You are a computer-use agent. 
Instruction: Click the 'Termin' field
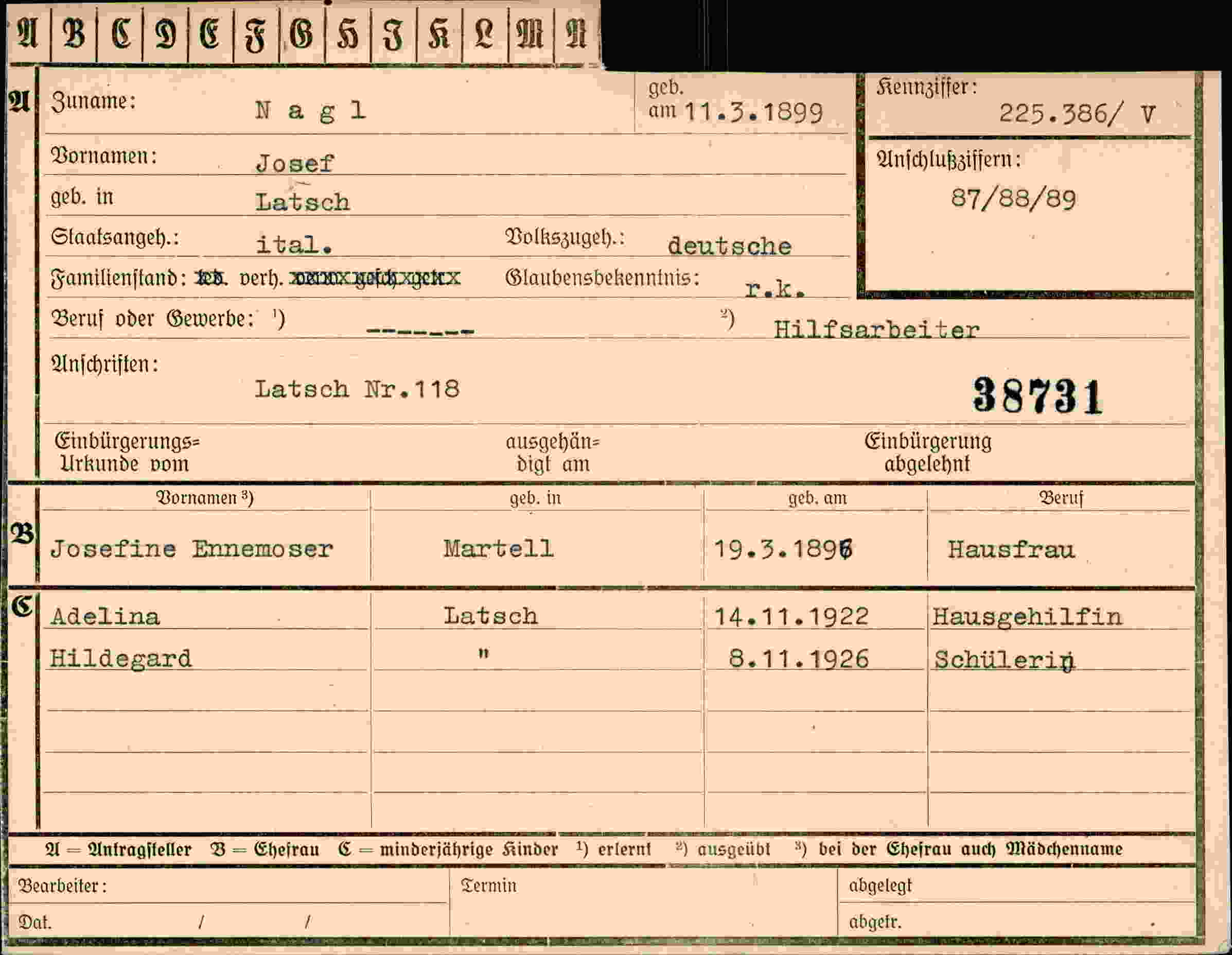pos(644,901)
